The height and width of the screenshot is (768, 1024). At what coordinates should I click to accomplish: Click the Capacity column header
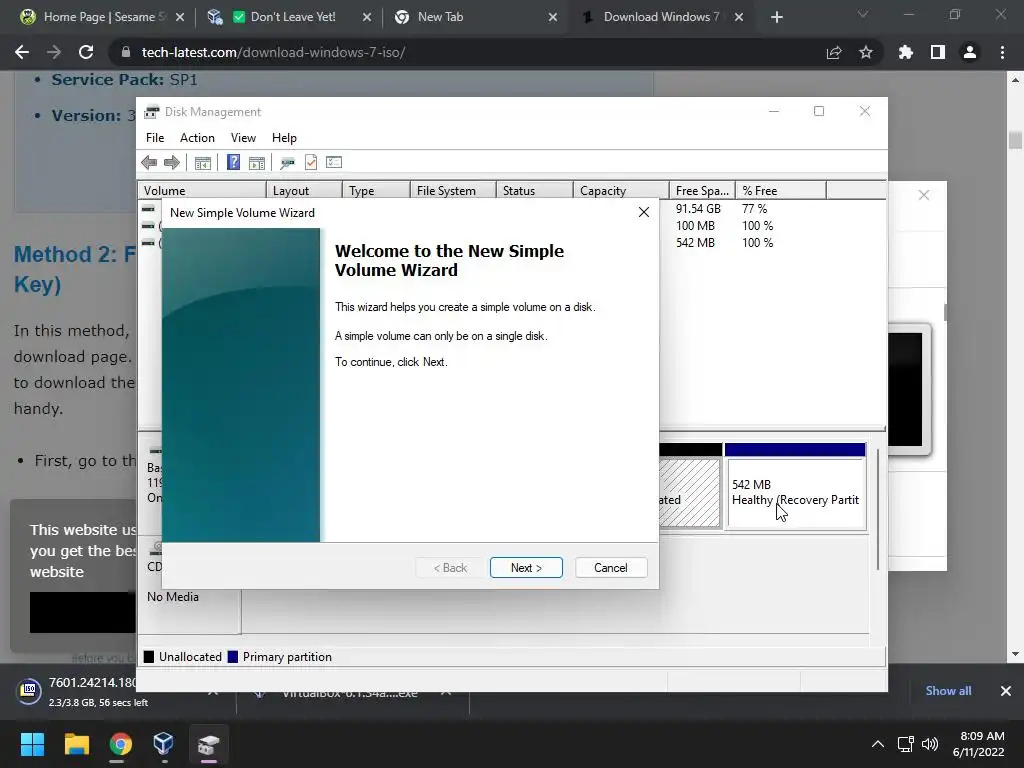point(621,191)
